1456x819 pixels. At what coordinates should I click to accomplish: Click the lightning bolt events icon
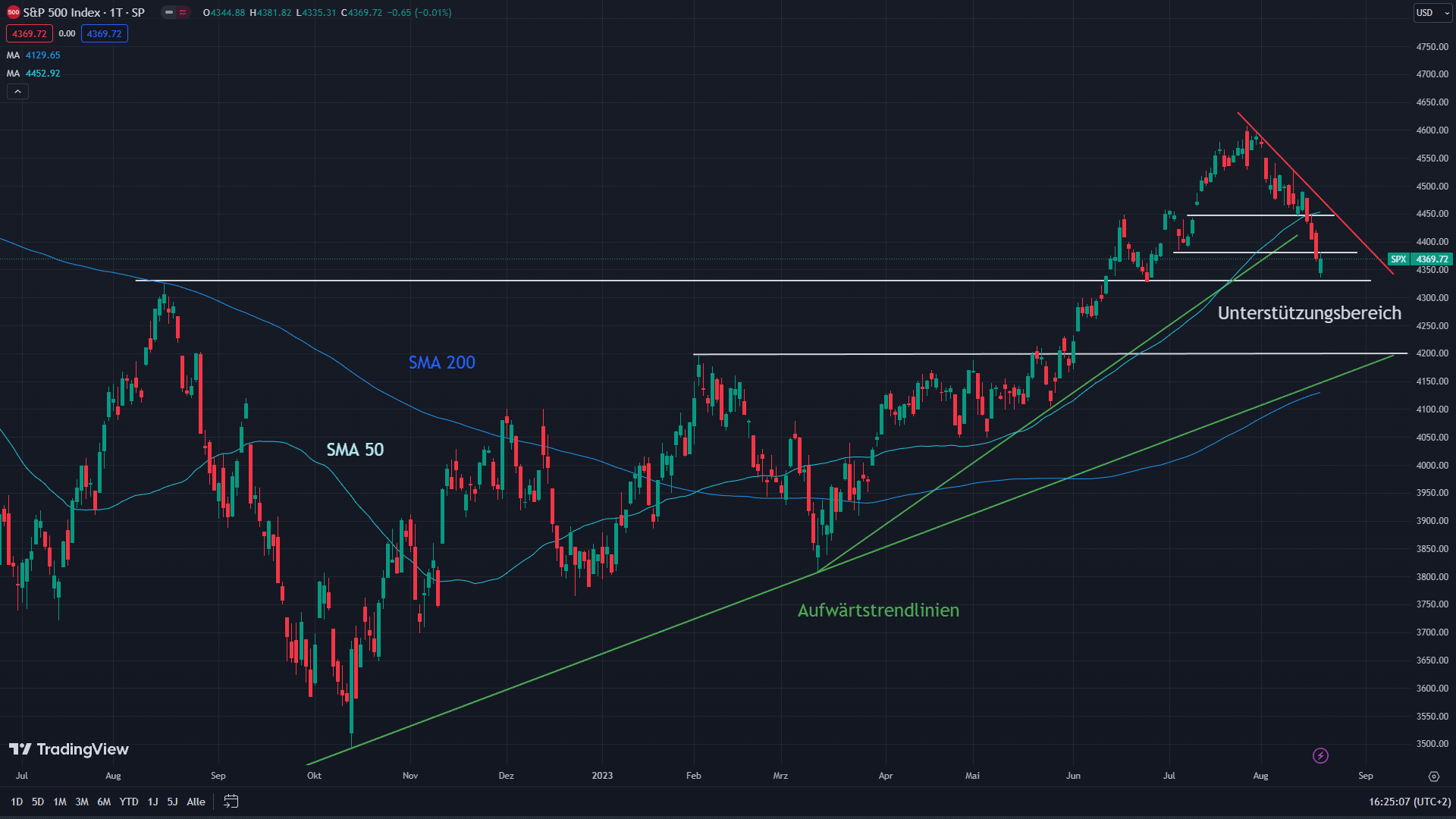1320,755
